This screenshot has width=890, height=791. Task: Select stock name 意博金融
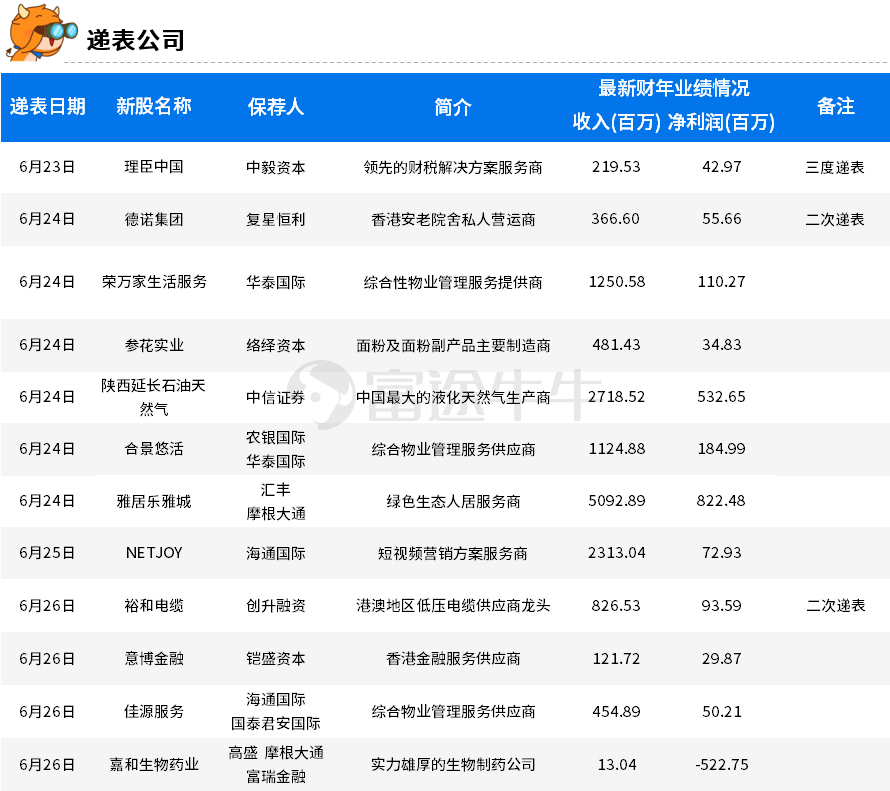[154, 659]
